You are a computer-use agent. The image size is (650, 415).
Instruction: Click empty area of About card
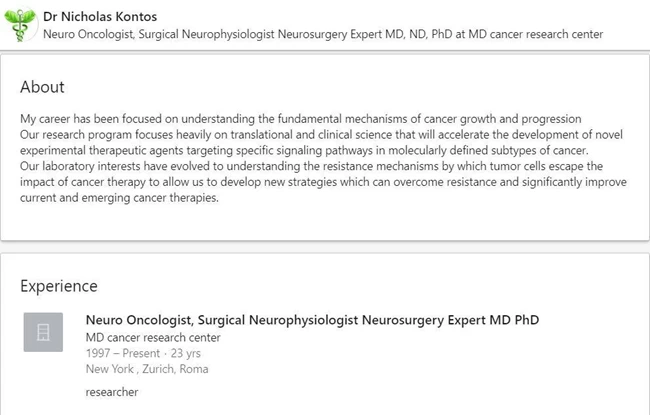coord(415,220)
